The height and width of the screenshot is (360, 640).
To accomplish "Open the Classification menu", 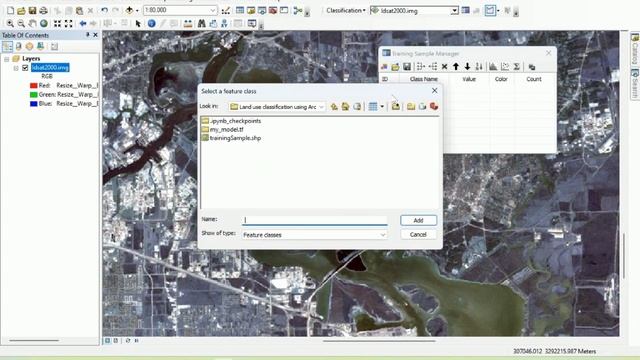I will pyautogui.click(x=345, y=11).
